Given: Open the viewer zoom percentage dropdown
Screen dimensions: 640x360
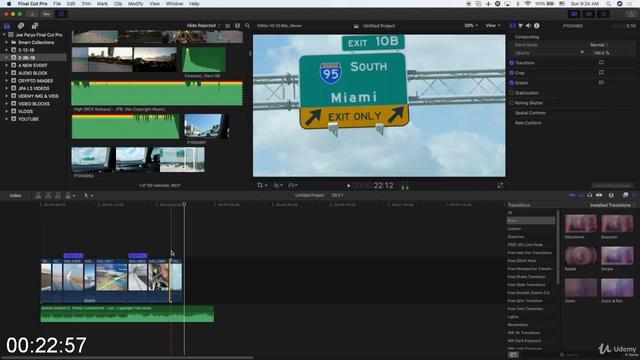Looking at the screenshot, I should 471,26.
